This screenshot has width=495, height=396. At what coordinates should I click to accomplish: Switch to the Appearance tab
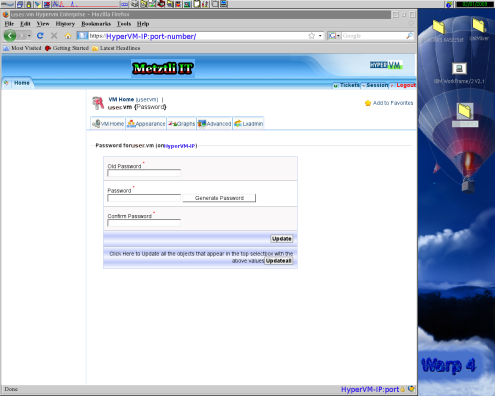tap(146, 124)
